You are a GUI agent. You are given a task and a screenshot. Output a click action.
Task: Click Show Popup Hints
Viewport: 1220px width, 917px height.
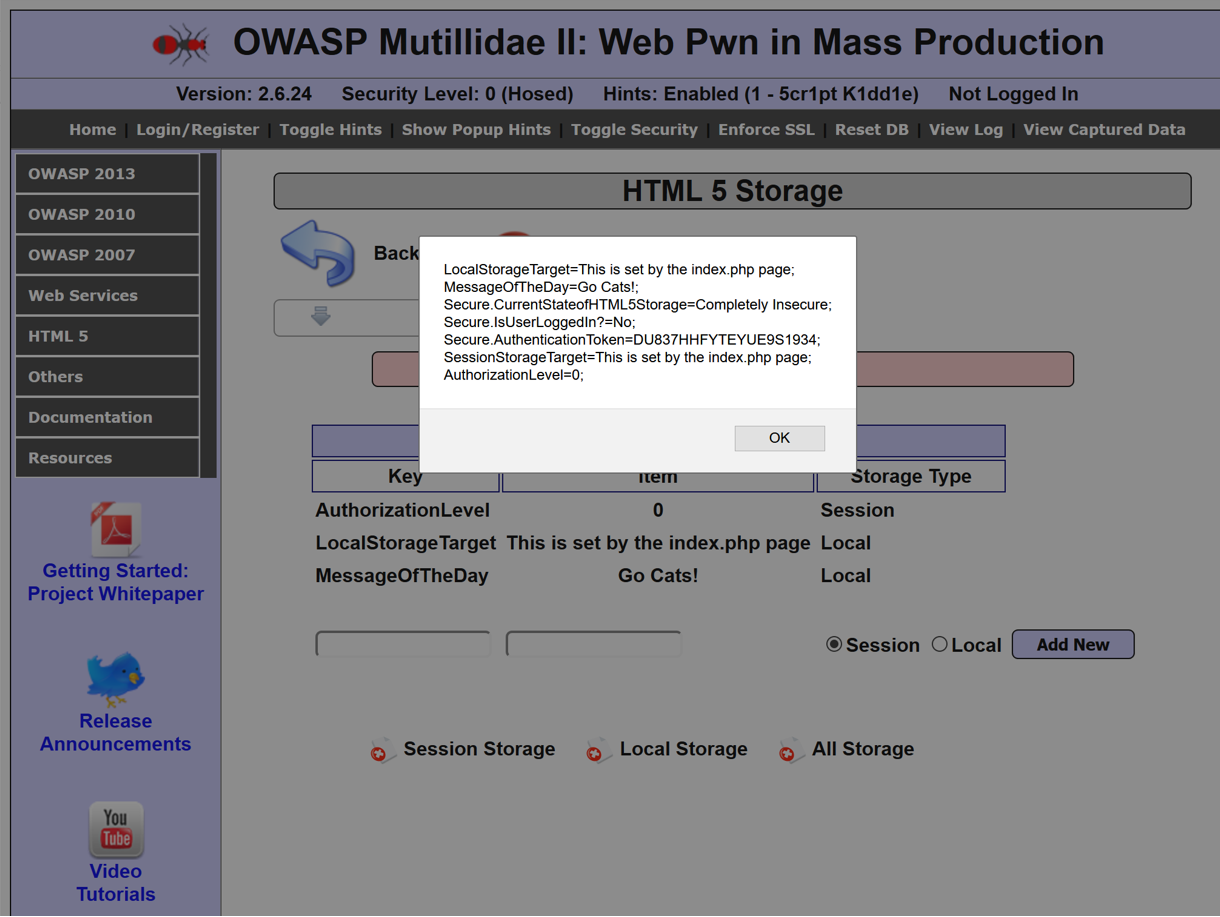pos(476,130)
